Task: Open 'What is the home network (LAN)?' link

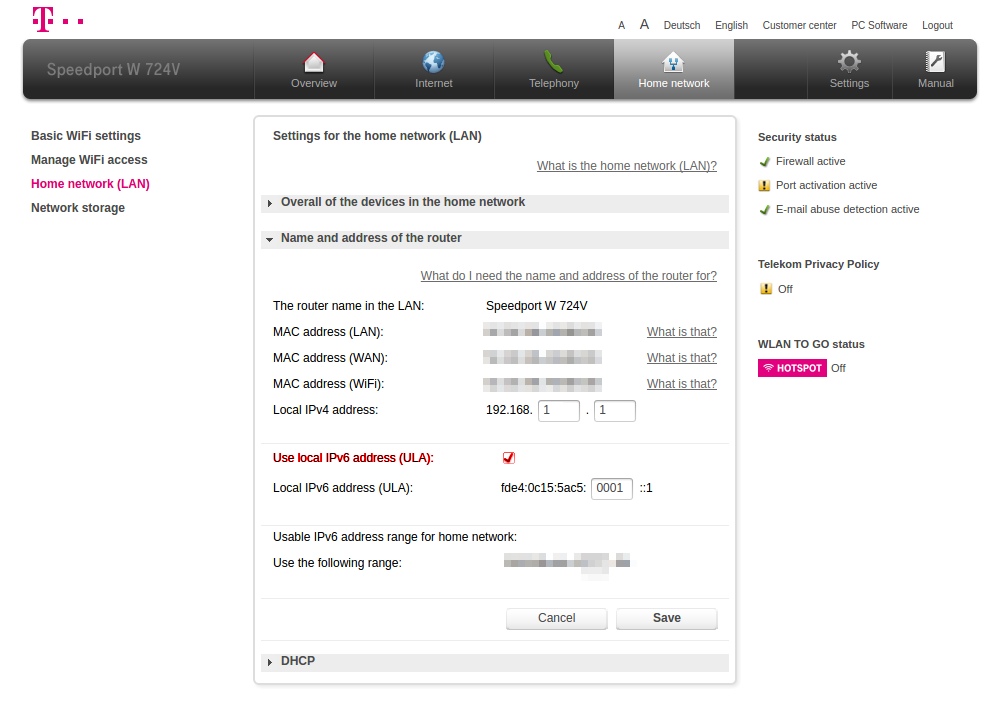Action: point(626,166)
